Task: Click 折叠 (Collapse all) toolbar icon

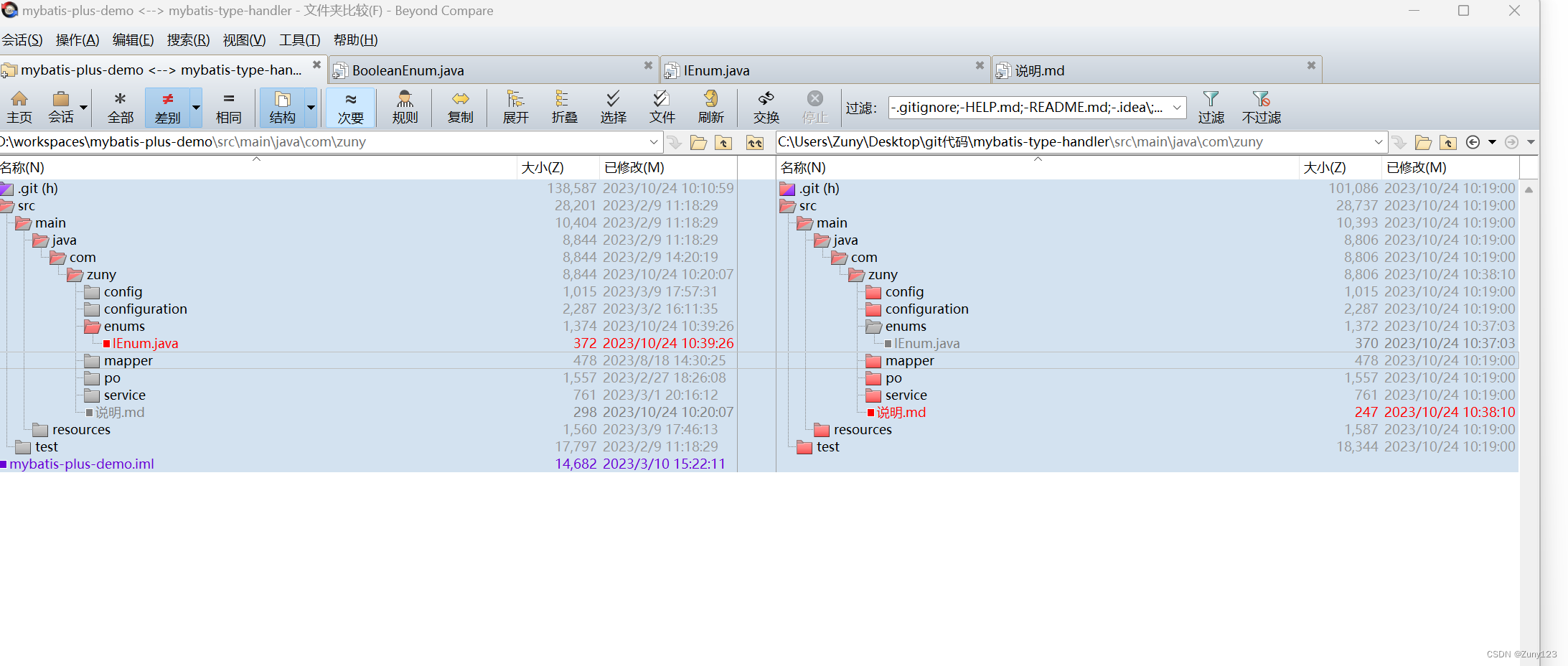Action: pyautogui.click(x=564, y=108)
